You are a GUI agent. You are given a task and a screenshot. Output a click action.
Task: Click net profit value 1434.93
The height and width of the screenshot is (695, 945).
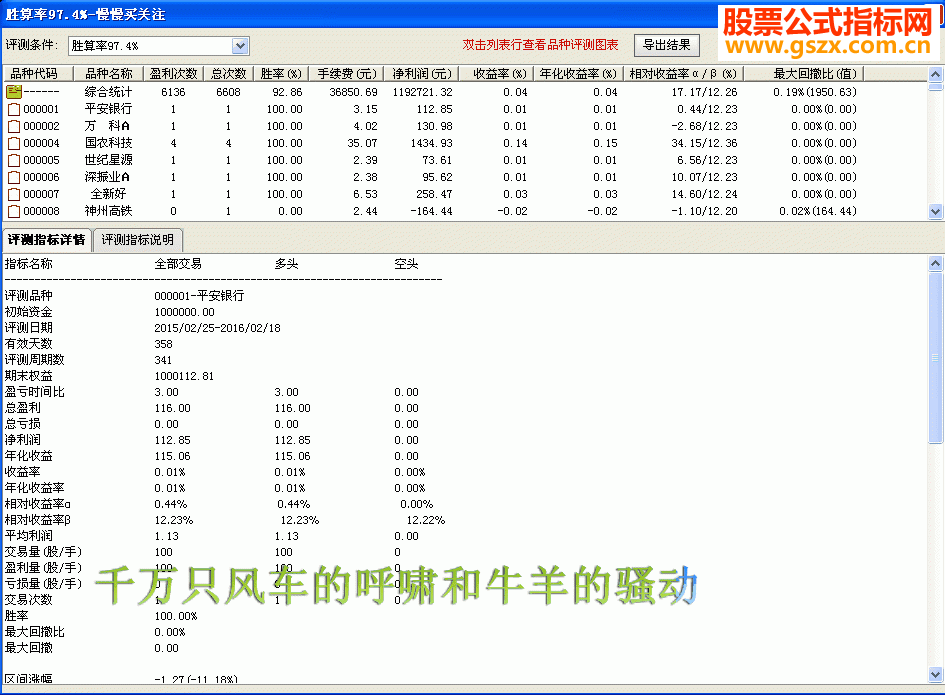coord(431,143)
